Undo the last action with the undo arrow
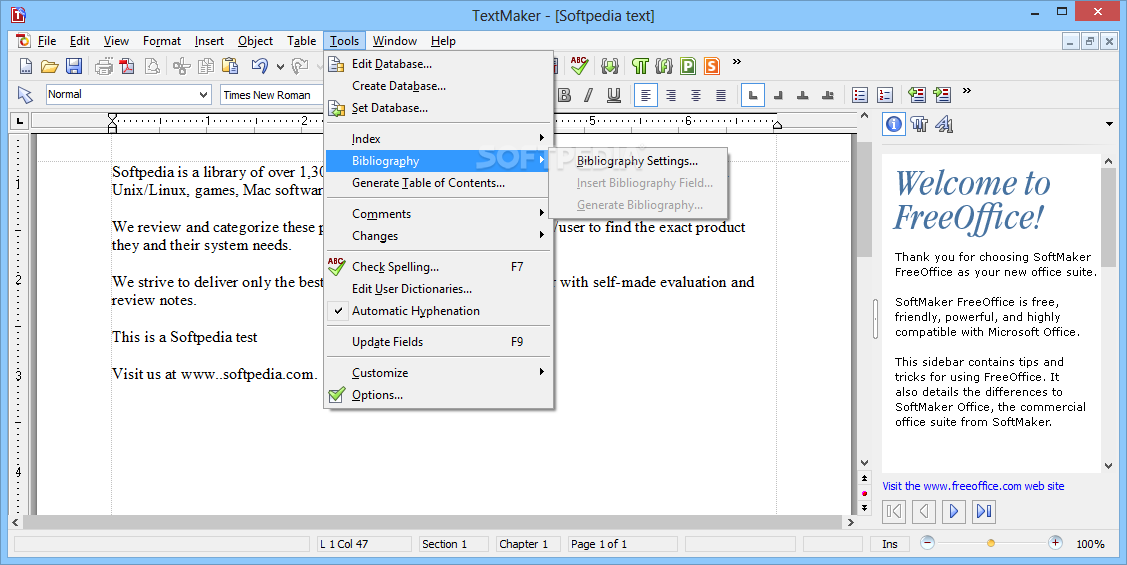This screenshot has height=565, width=1127. (259, 67)
